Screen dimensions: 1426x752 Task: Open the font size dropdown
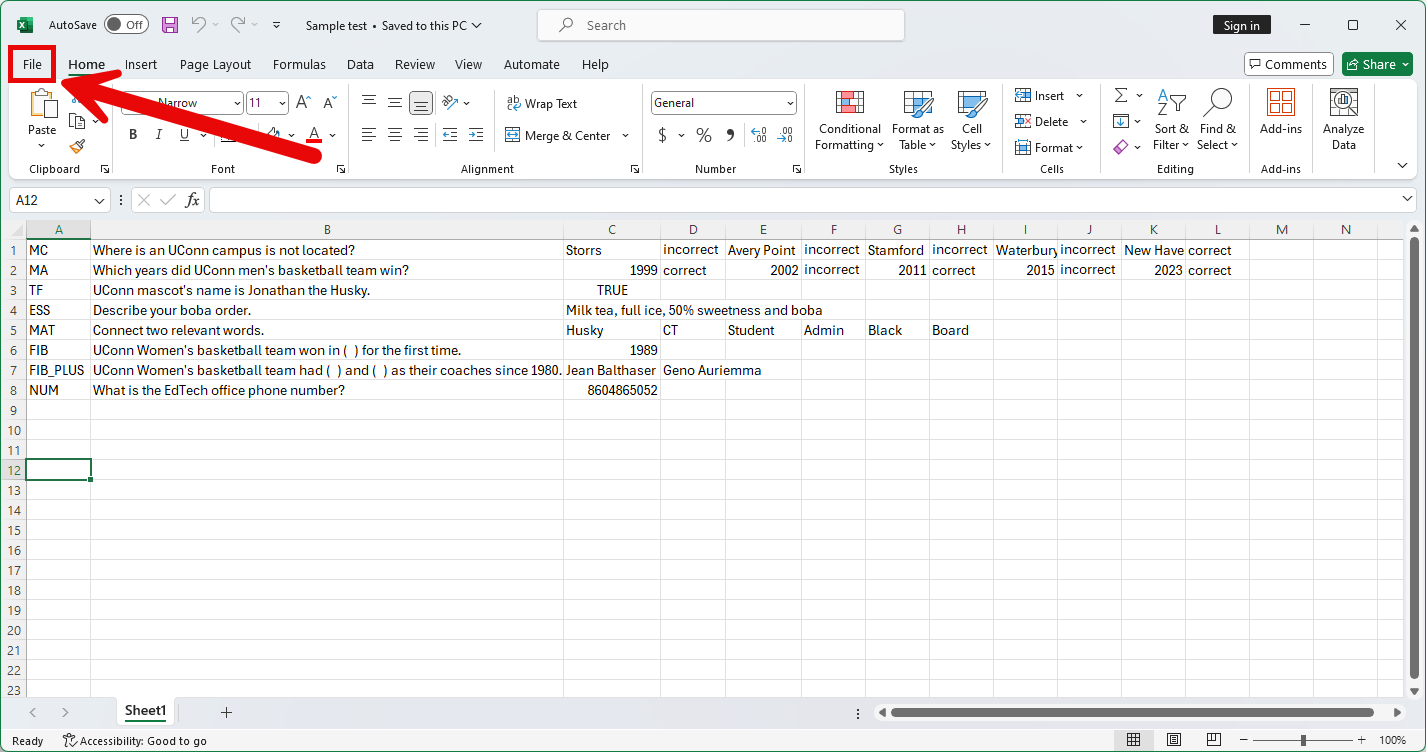pyautogui.click(x=282, y=103)
